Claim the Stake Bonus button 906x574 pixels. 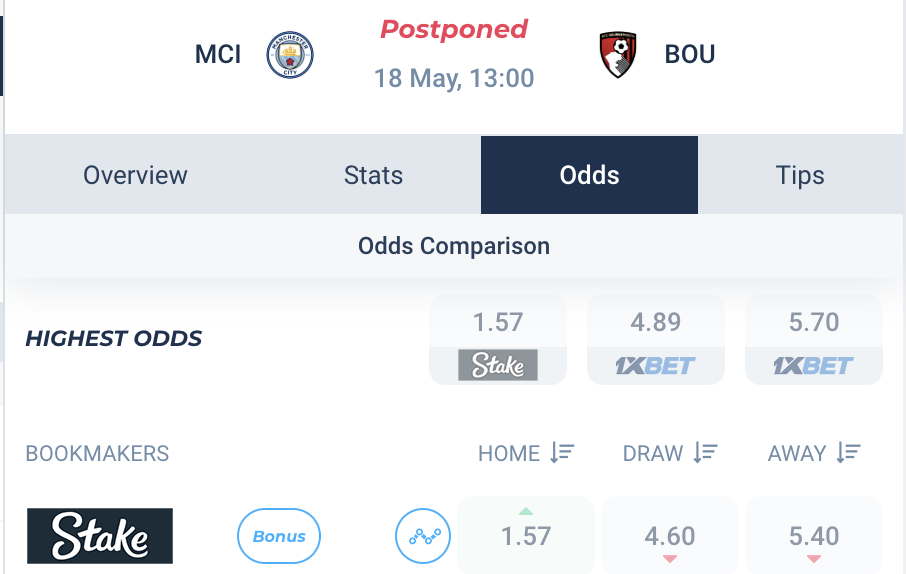point(279,536)
